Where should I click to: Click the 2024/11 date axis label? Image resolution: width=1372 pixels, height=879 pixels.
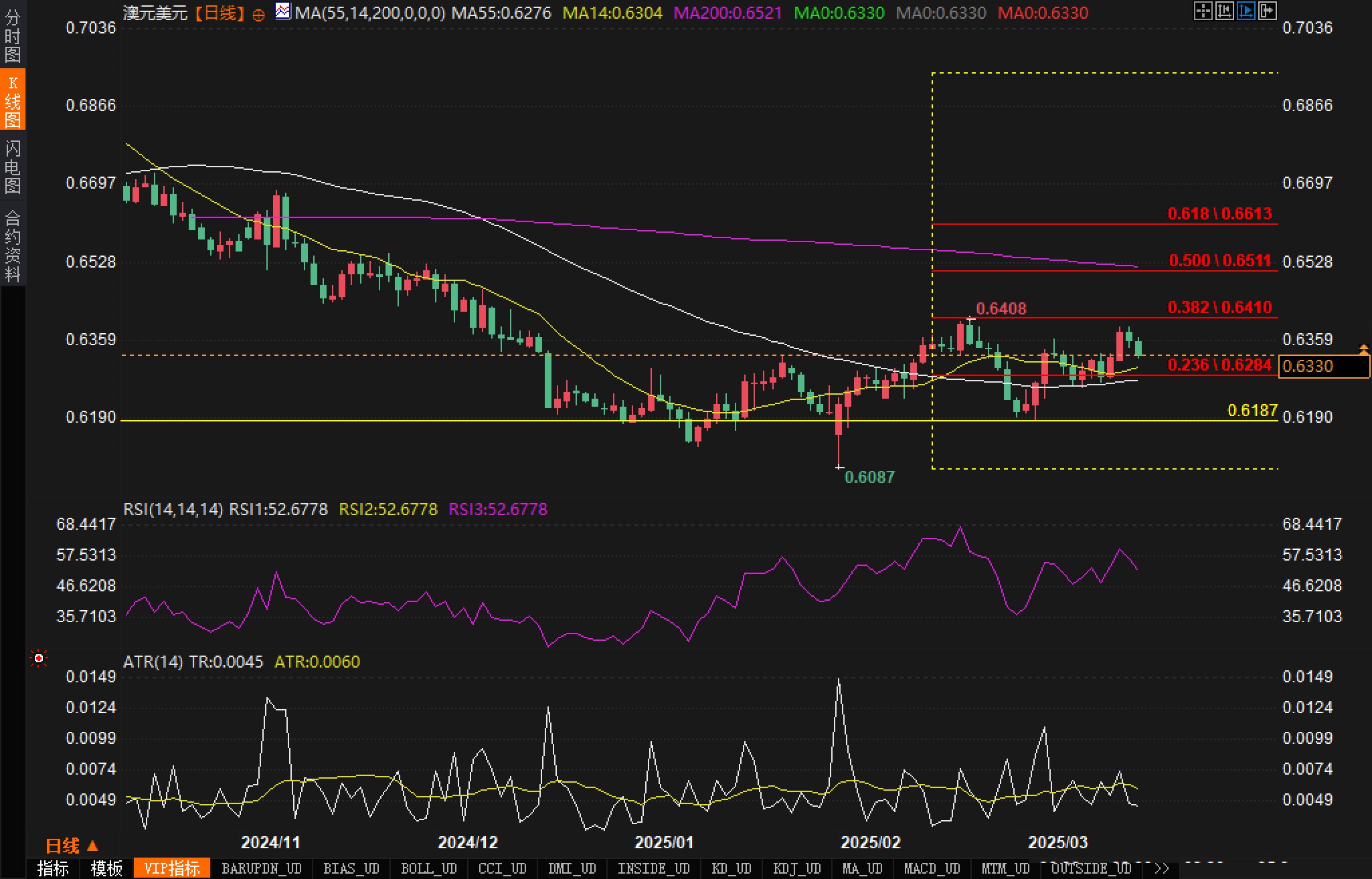[271, 842]
